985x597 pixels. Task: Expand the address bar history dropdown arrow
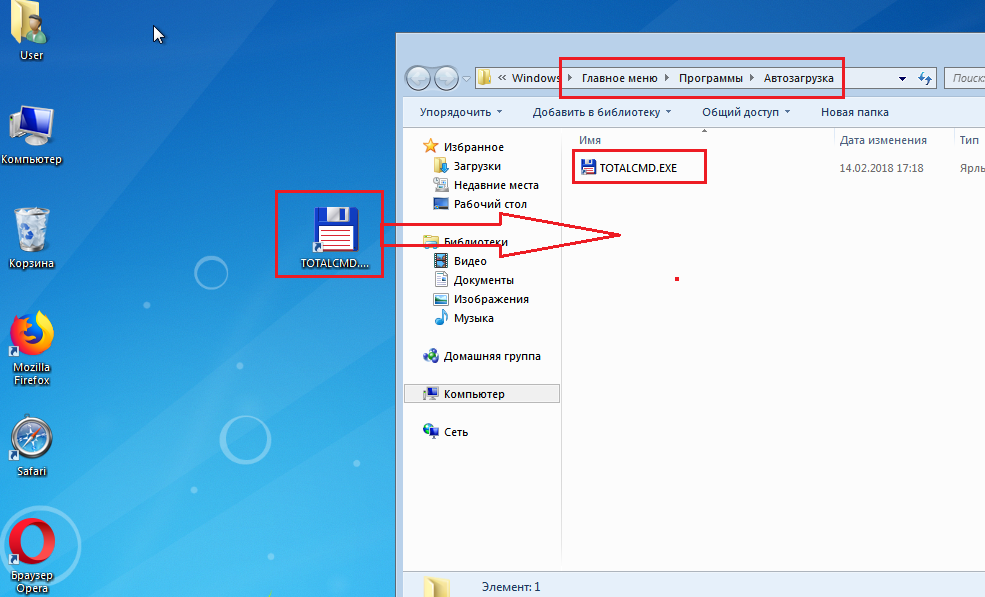click(x=902, y=79)
